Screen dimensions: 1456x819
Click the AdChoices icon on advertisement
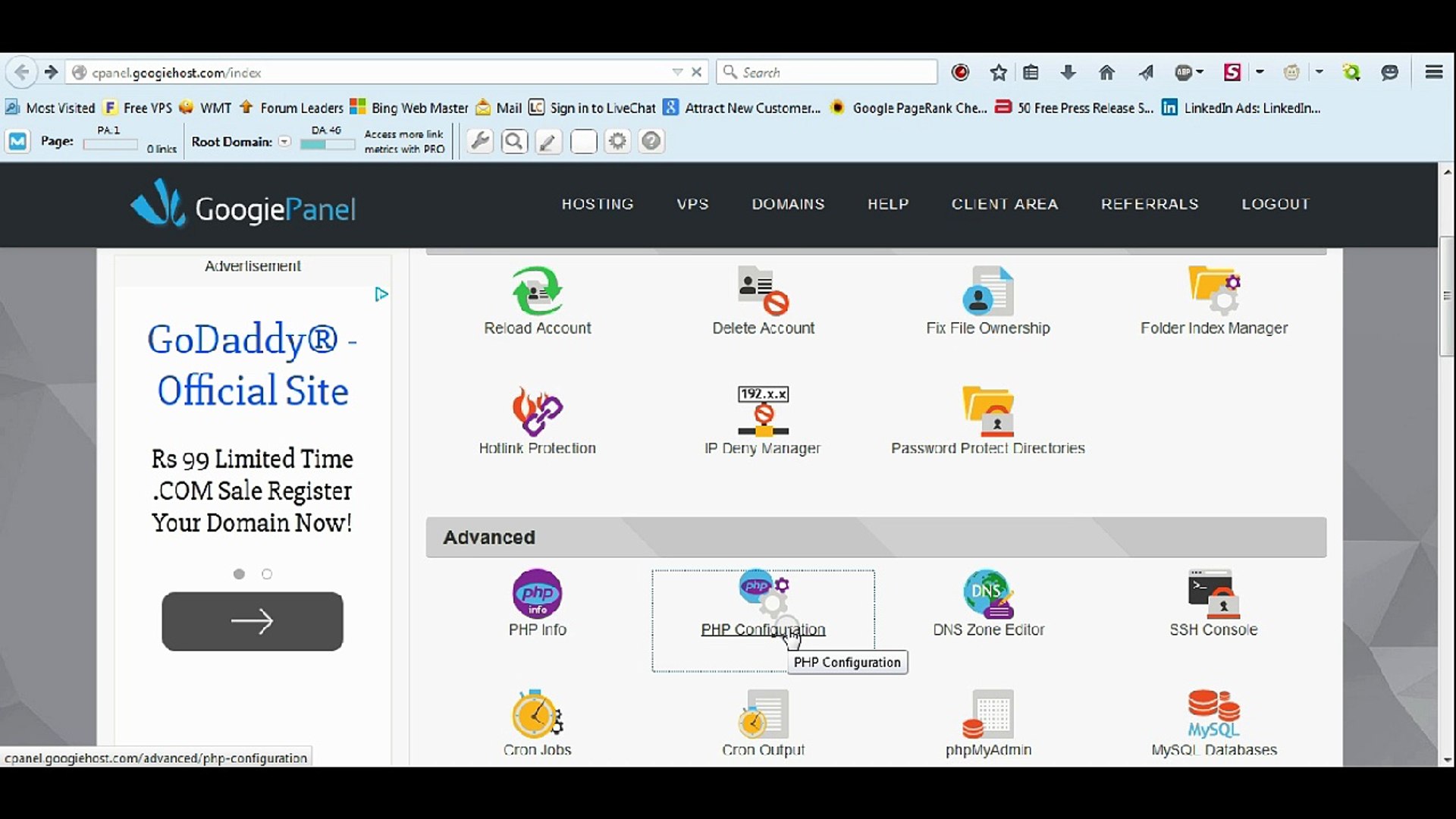pyautogui.click(x=381, y=294)
